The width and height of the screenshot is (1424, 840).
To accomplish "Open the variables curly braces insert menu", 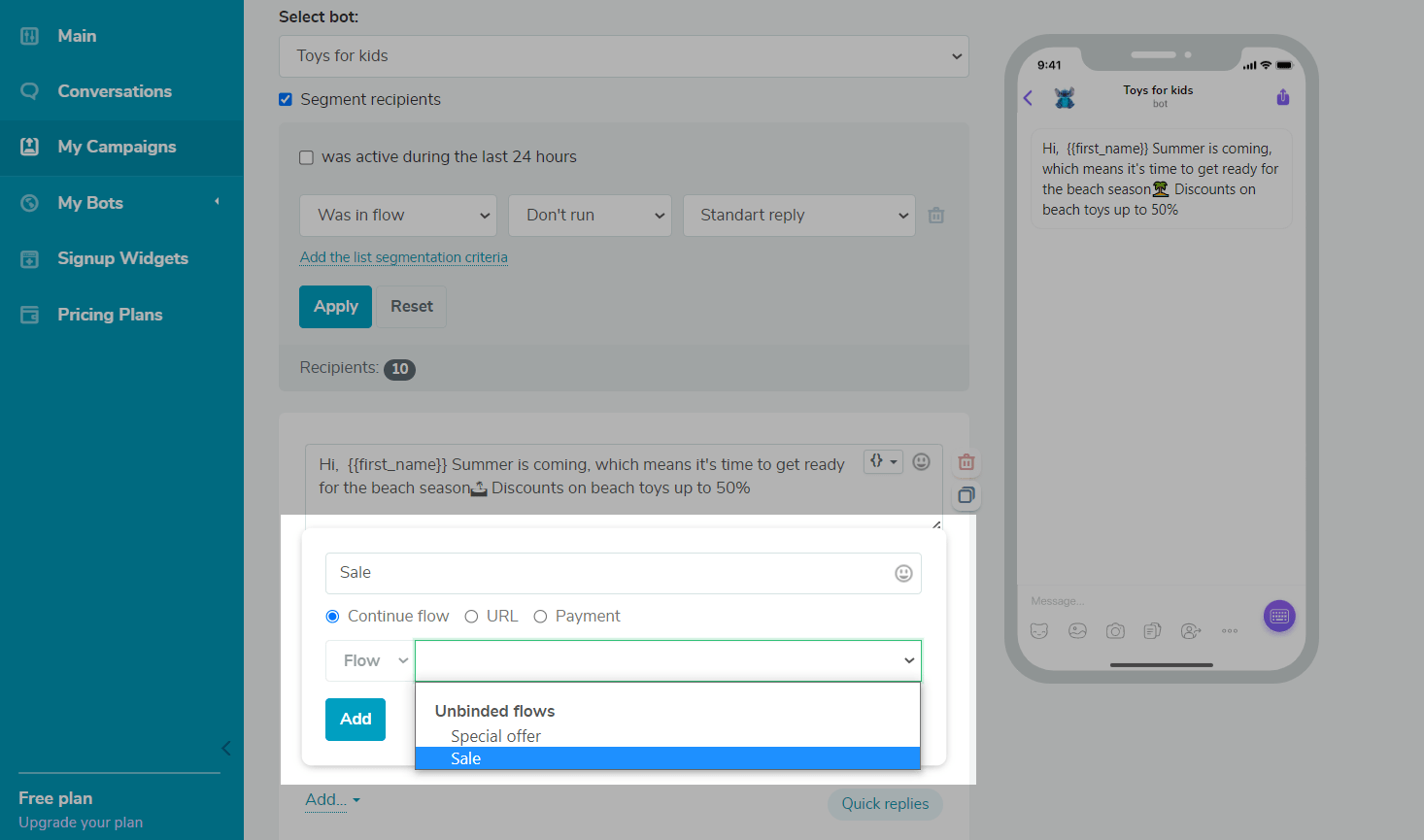I will (882, 461).
